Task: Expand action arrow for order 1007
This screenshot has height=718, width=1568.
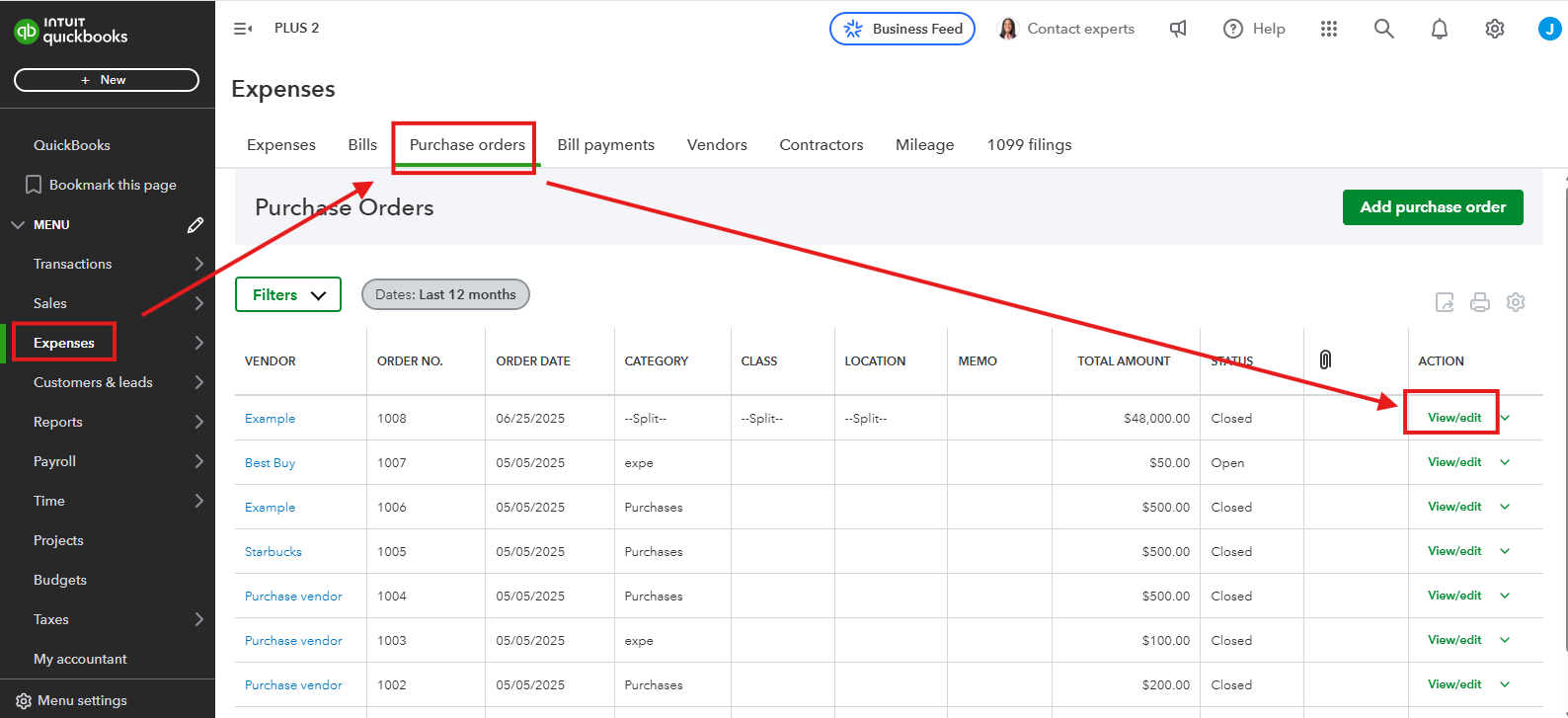Action: [x=1505, y=462]
